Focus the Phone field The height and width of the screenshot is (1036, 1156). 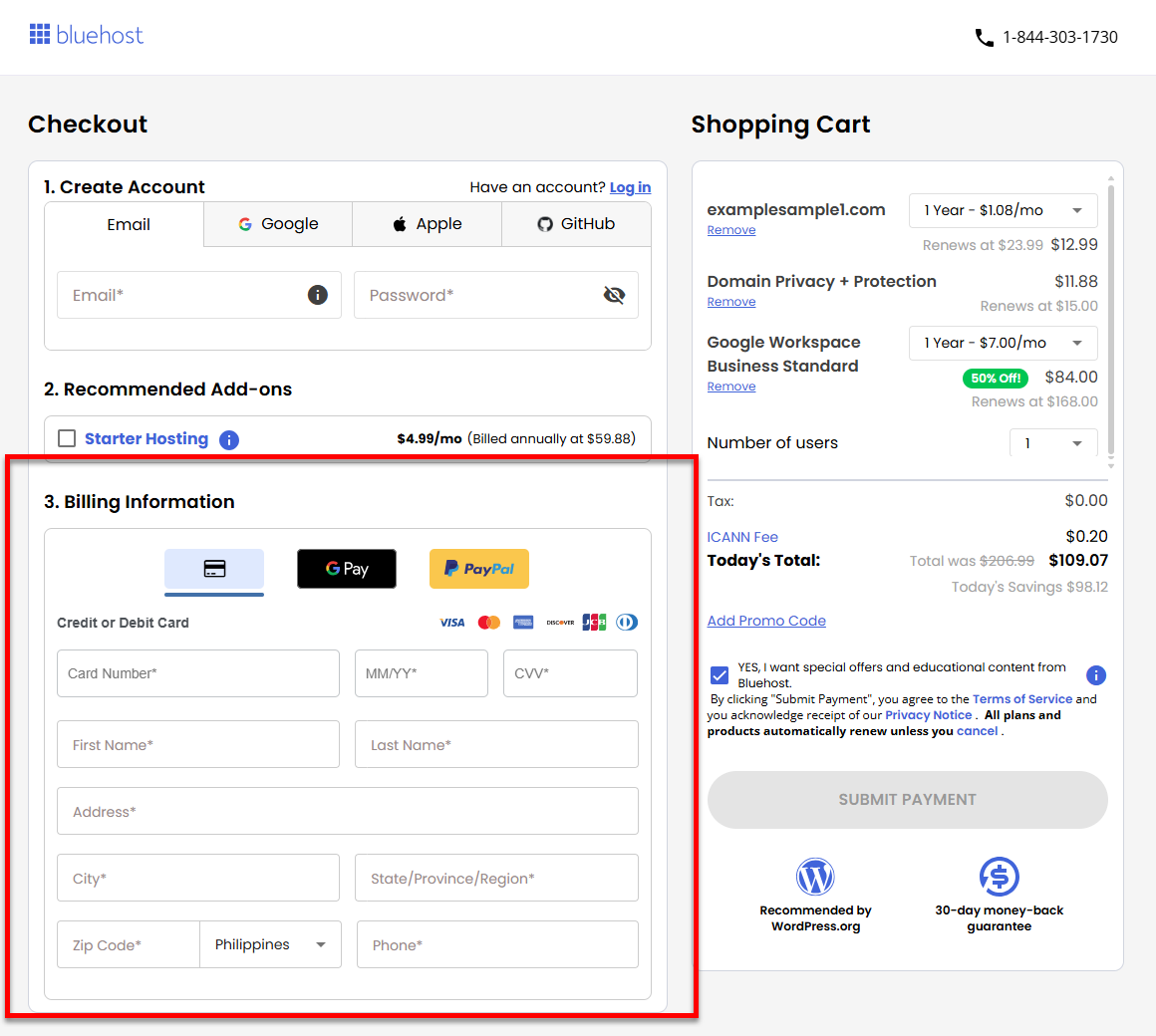click(x=497, y=944)
